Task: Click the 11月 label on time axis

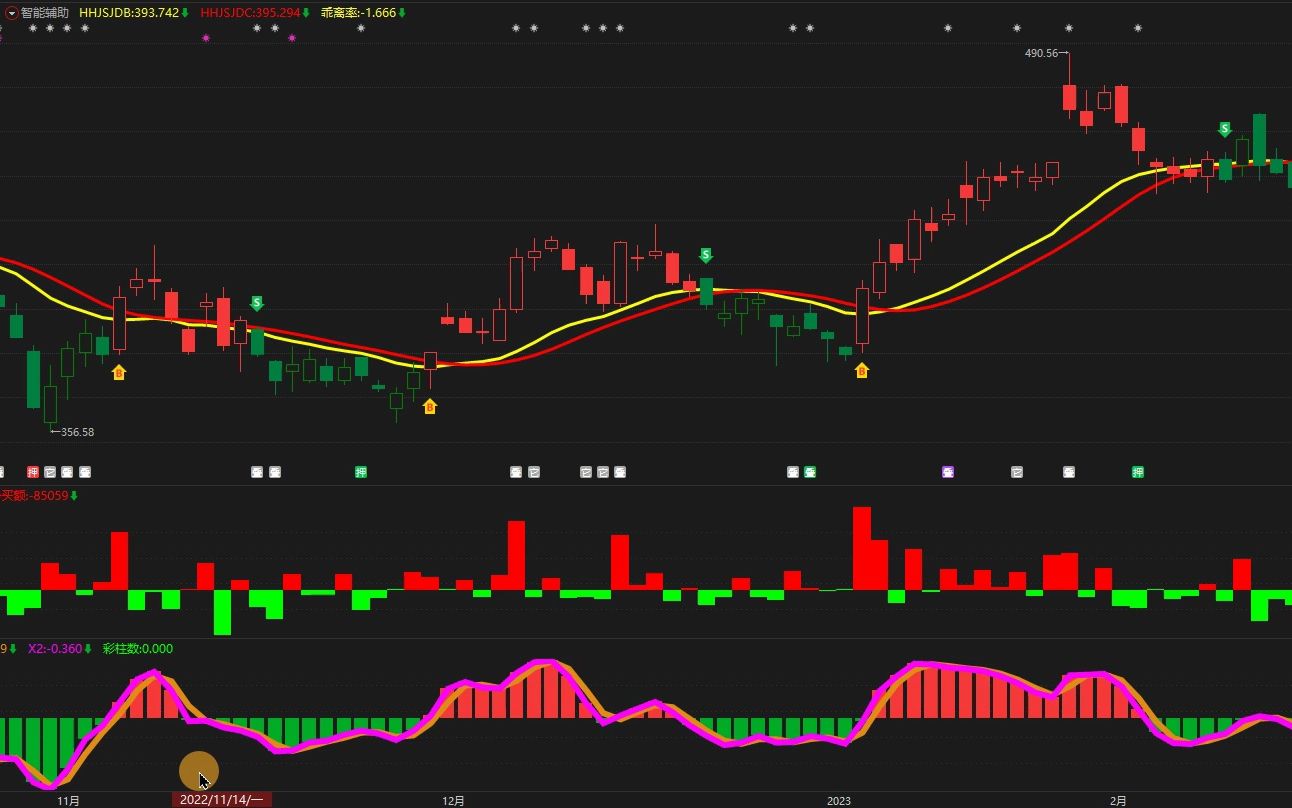Action: click(x=68, y=801)
